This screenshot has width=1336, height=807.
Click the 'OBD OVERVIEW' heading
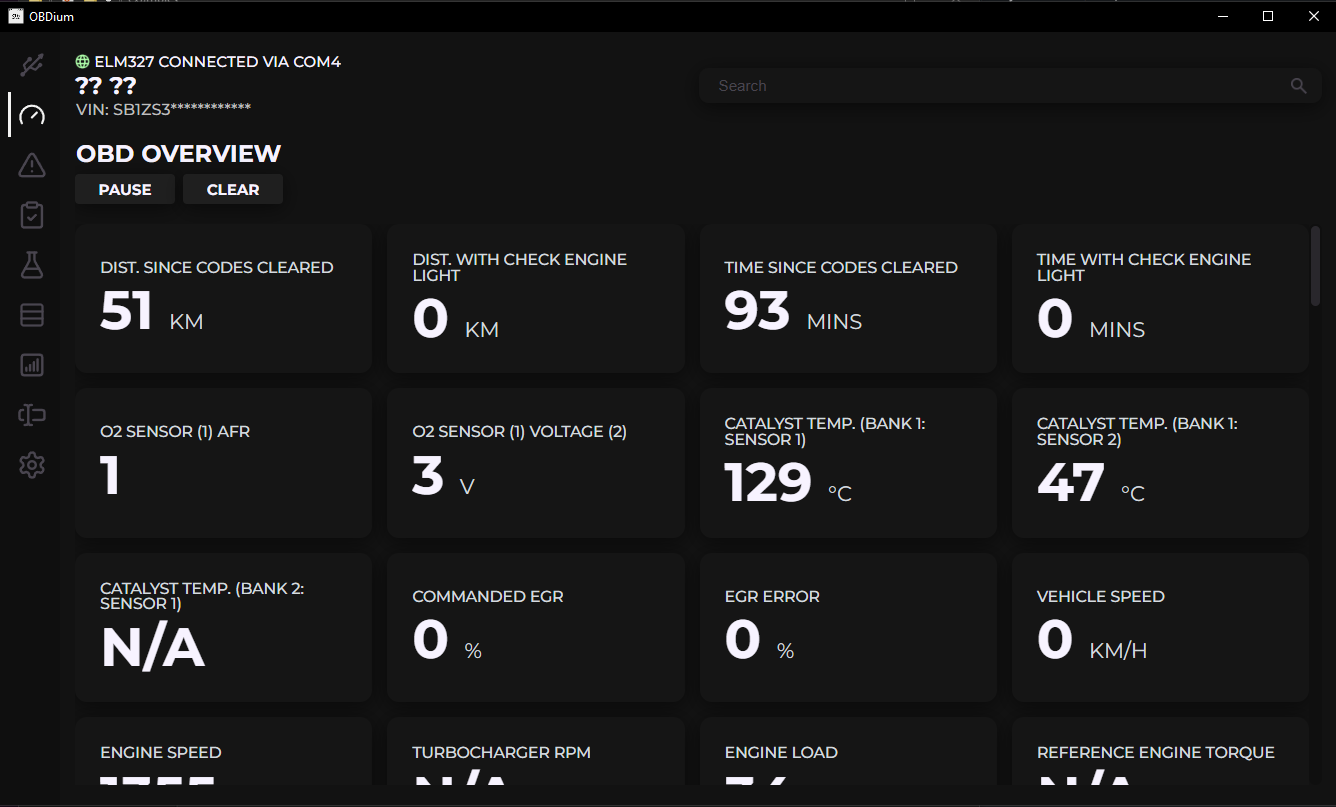[x=179, y=153]
